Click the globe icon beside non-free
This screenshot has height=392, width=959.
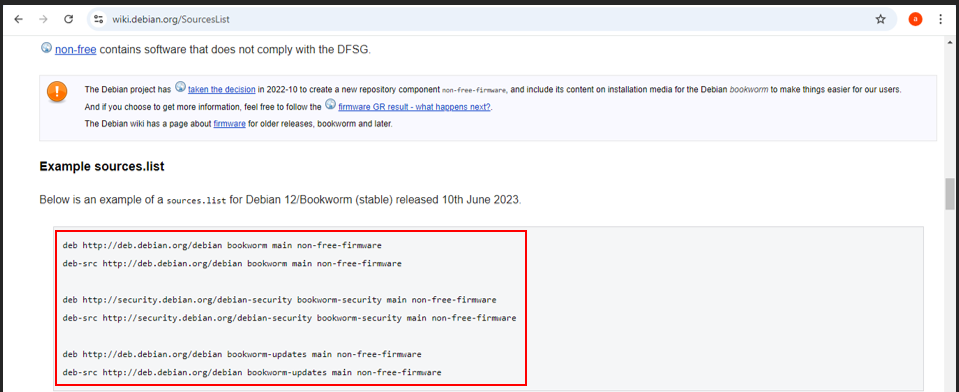46,48
